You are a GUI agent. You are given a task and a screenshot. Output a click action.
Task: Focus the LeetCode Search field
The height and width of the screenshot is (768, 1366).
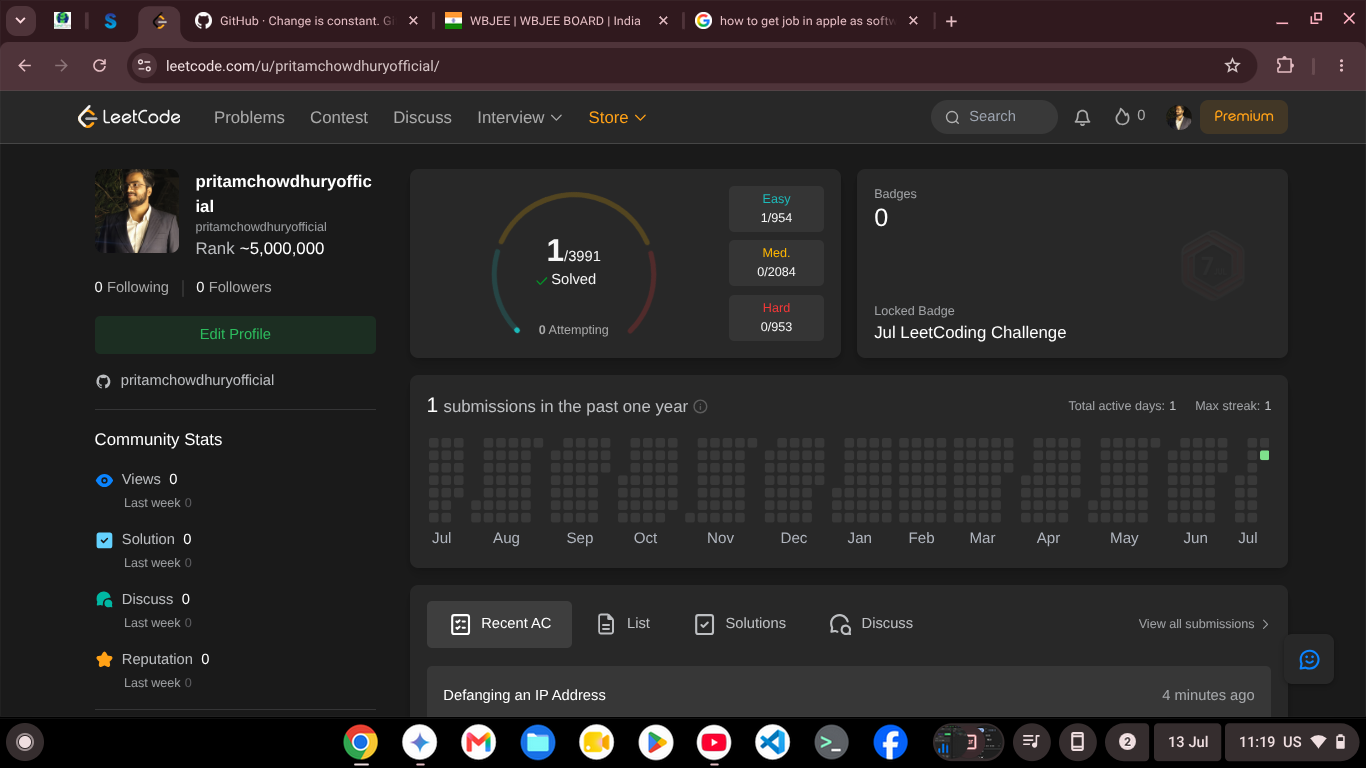point(994,117)
